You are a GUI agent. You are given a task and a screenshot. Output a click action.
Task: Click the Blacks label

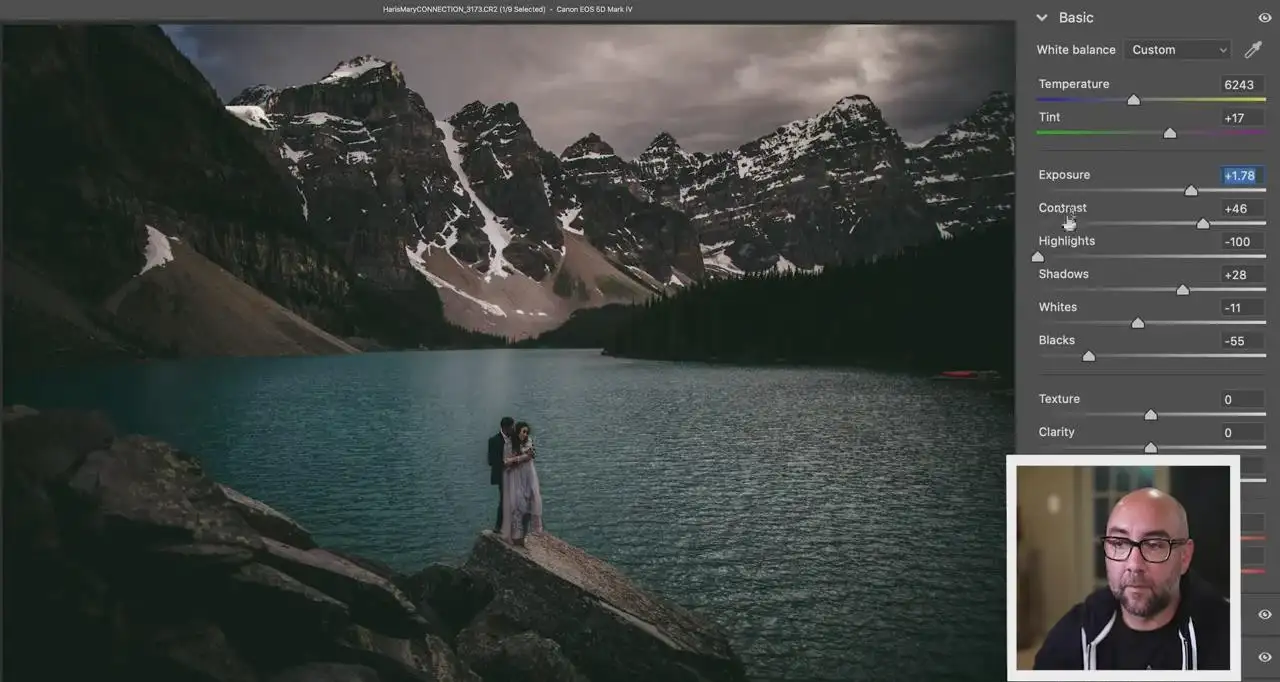pos(1057,340)
